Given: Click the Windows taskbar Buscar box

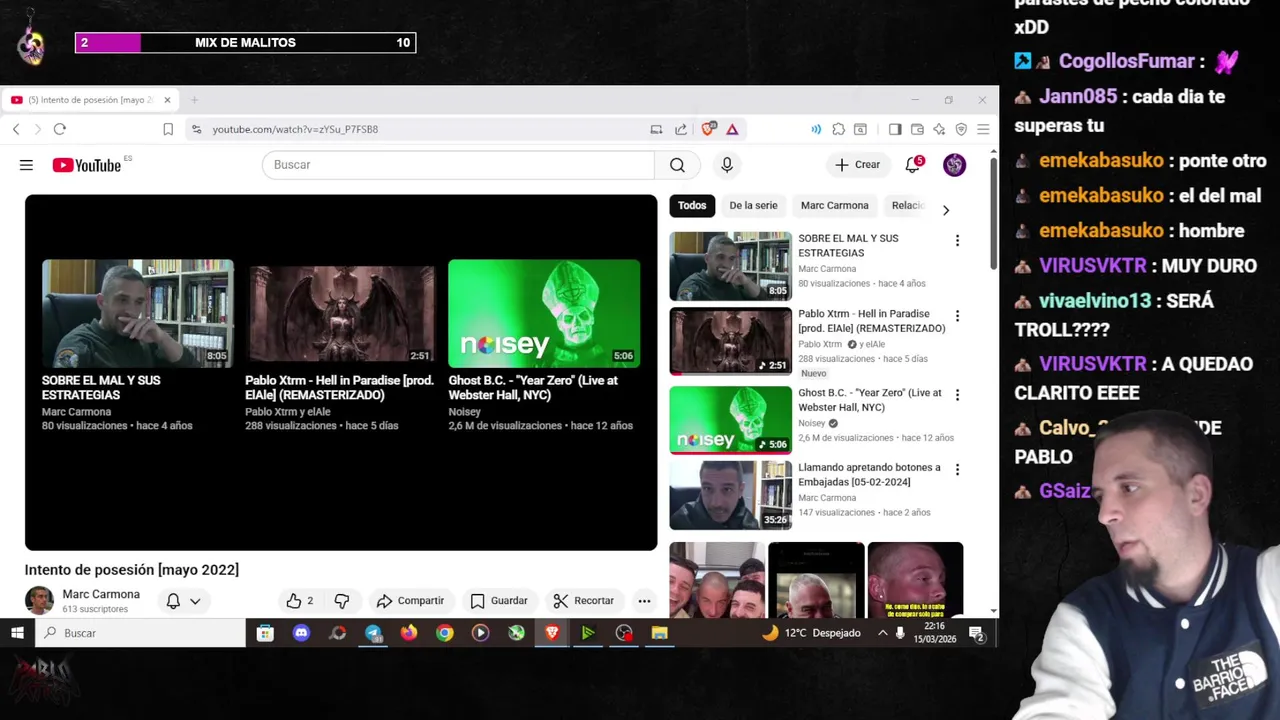Looking at the screenshot, I should pos(140,633).
